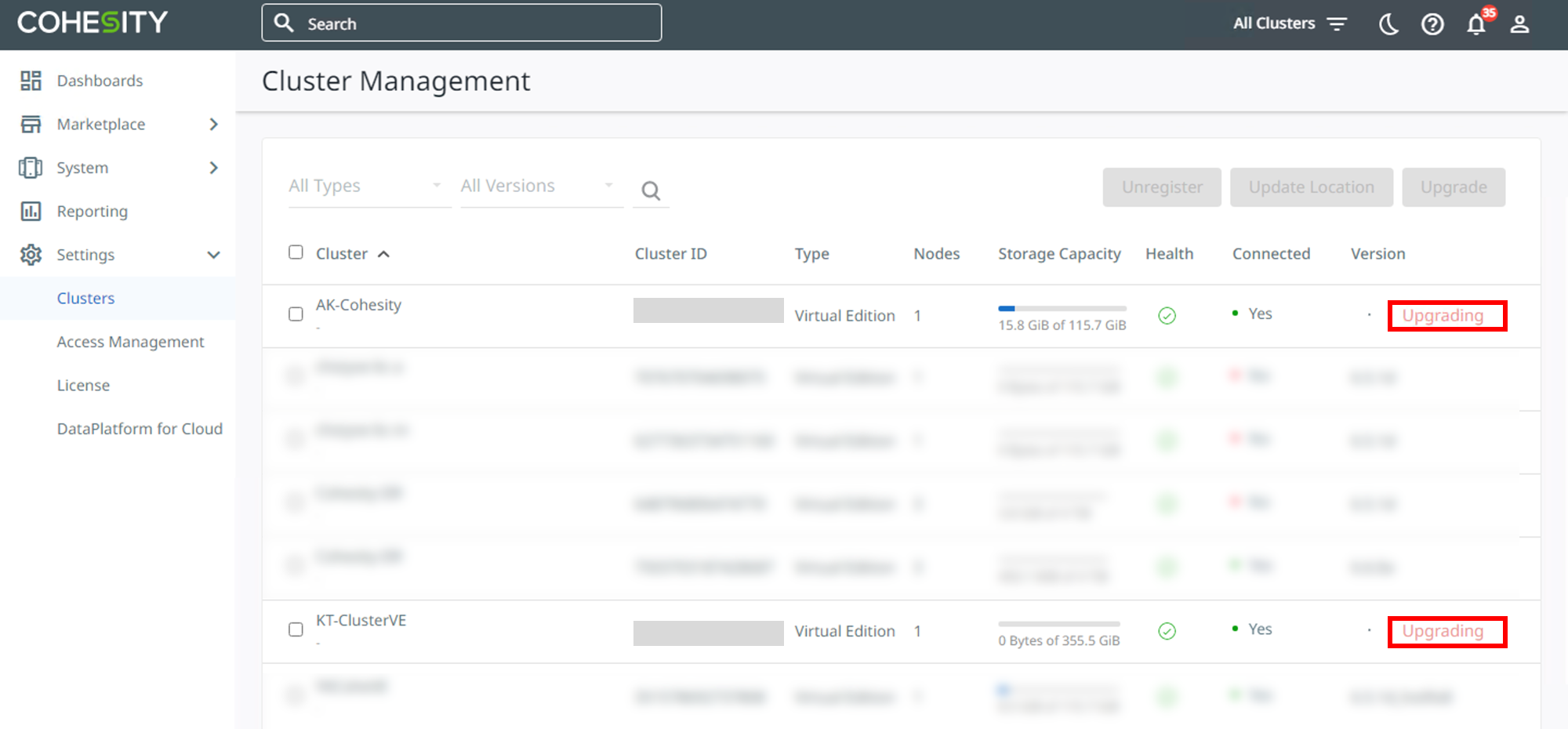
Task: Click the Reporting chart icon
Action: click(x=31, y=211)
